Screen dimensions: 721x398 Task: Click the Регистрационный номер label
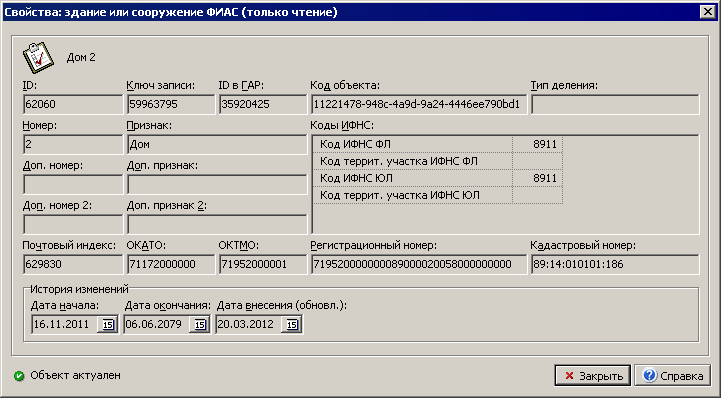tap(373, 245)
